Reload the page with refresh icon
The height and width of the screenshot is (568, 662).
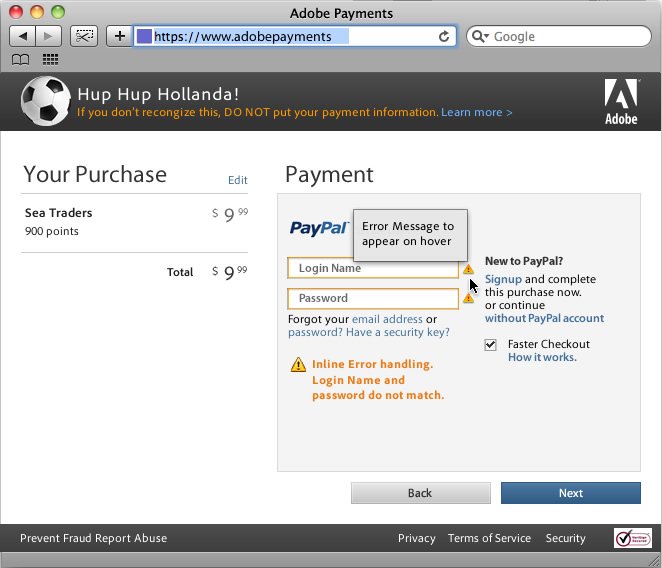(x=444, y=36)
